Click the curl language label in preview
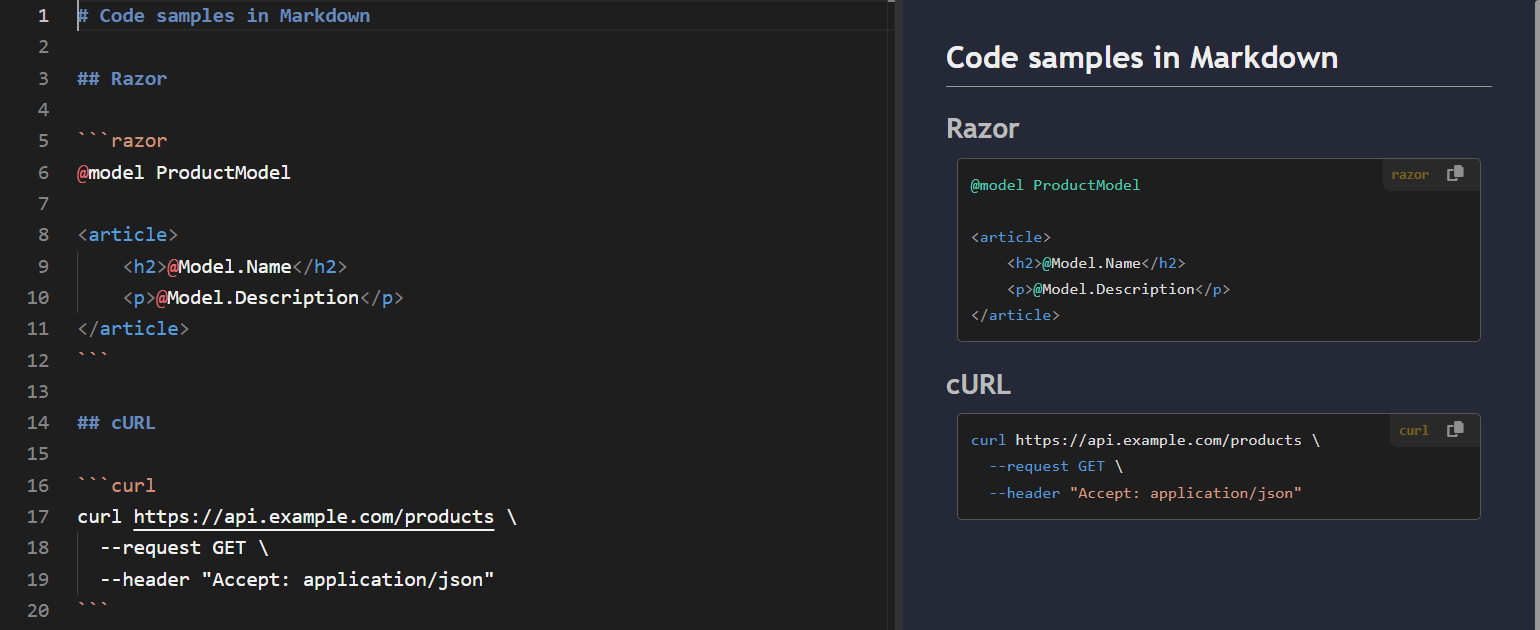This screenshot has height=630, width=1540. point(1414,431)
